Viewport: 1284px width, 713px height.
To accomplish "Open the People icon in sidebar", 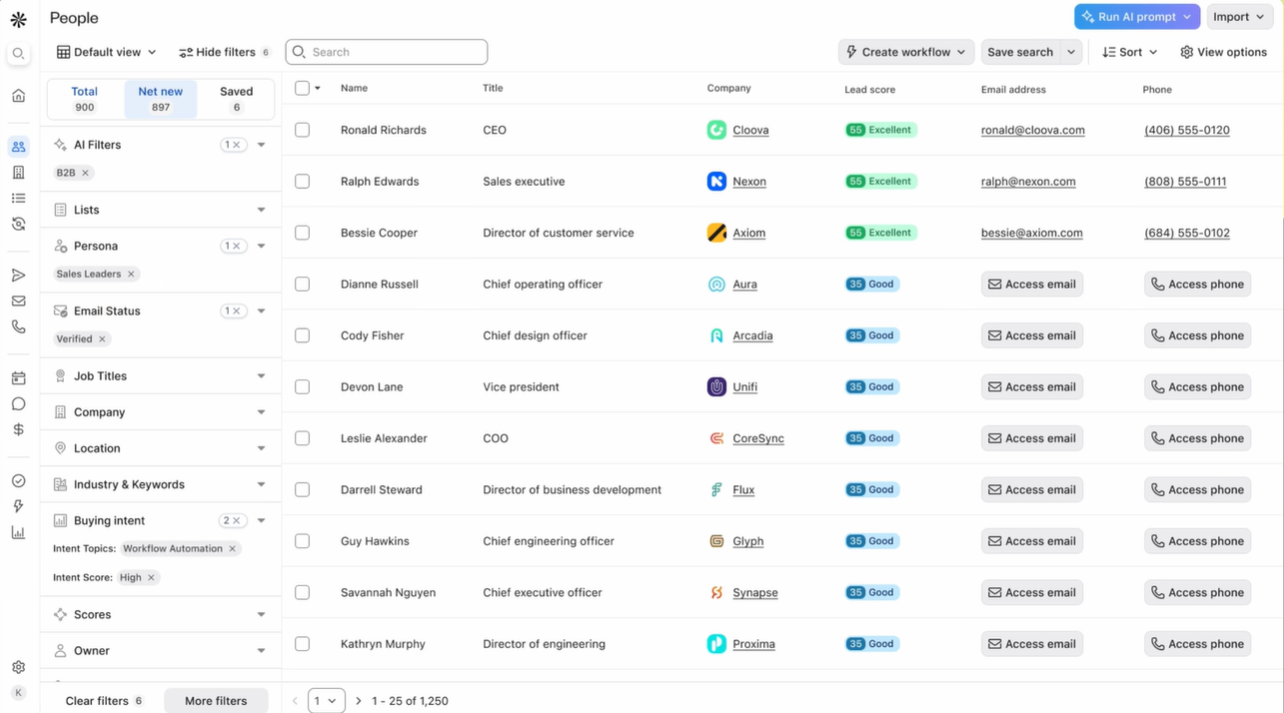I will tap(18, 147).
